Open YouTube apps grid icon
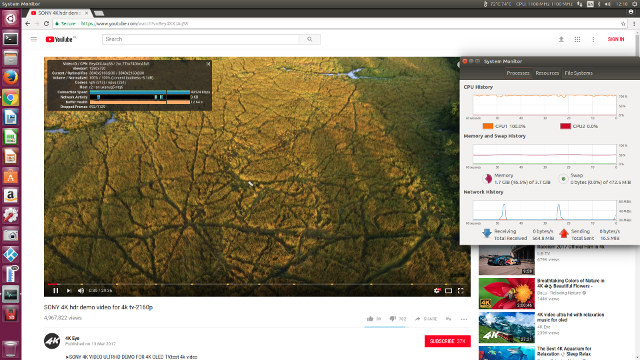Image resolution: width=640 pixels, height=360 pixels. point(577,39)
